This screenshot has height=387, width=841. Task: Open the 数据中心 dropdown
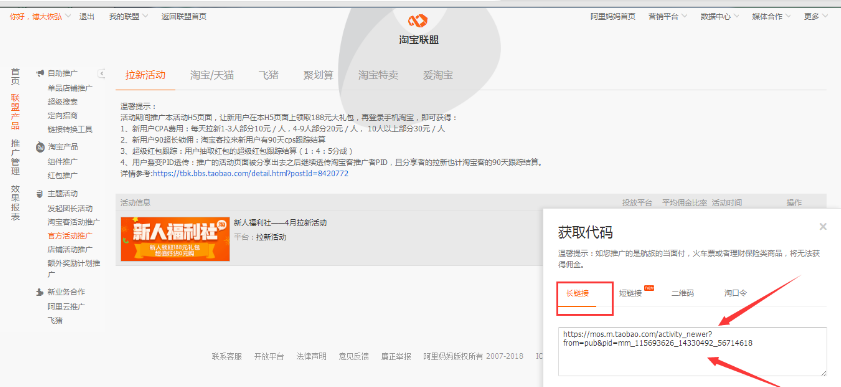720,17
